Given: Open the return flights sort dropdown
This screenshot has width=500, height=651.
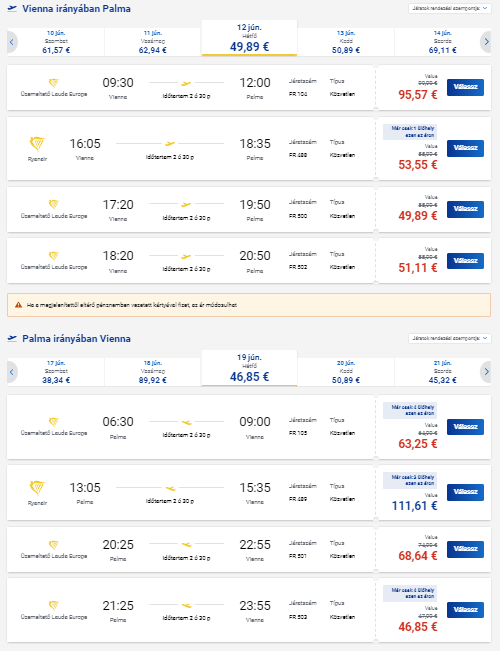Looking at the screenshot, I should tap(450, 338).
